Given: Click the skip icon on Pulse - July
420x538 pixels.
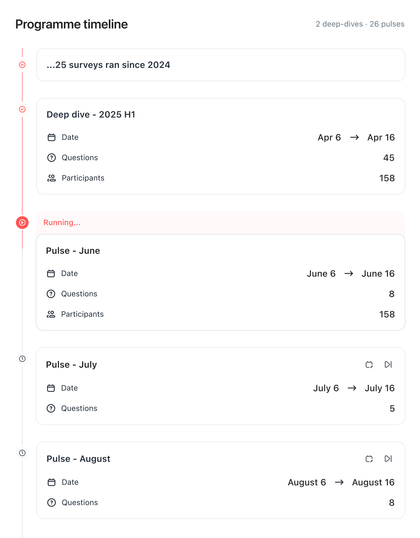Looking at the screenshot, I should [x=388, y=364].
